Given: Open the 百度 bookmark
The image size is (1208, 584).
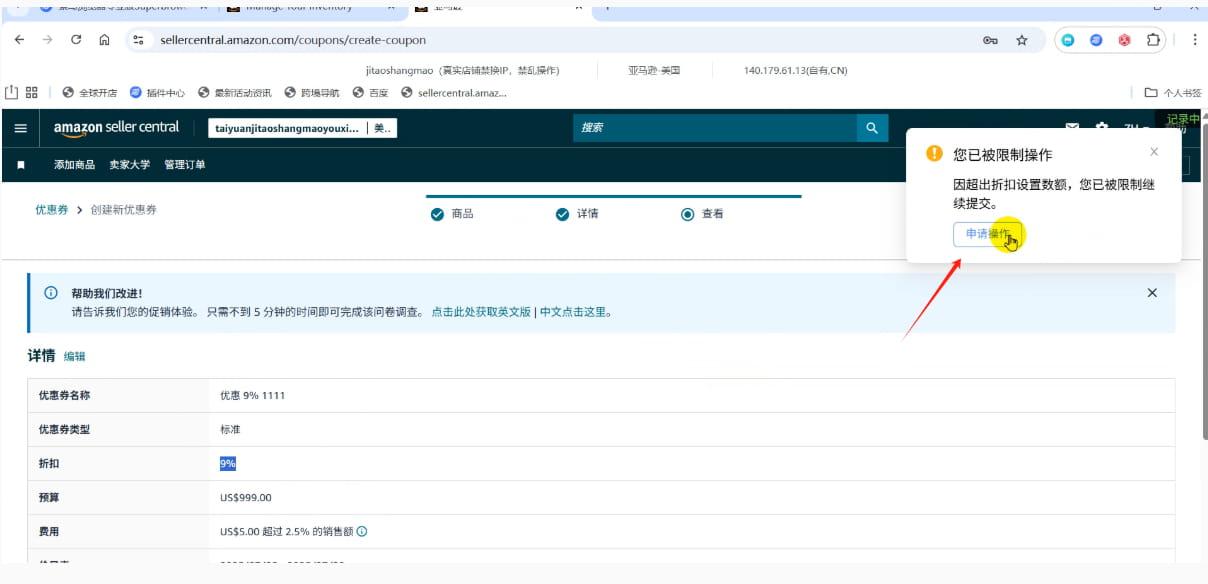Looking at the screenshot, I should click(370, 92).
